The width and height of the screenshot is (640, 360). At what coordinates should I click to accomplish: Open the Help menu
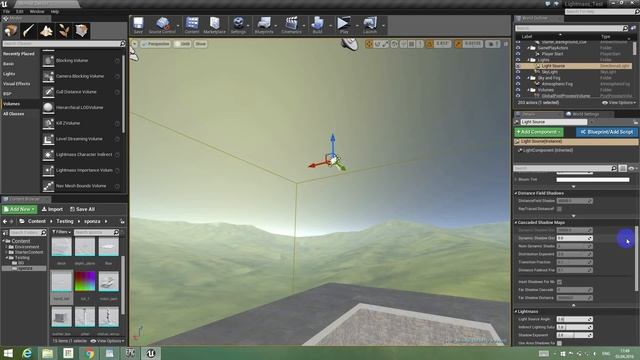click(x=55, y=11)
